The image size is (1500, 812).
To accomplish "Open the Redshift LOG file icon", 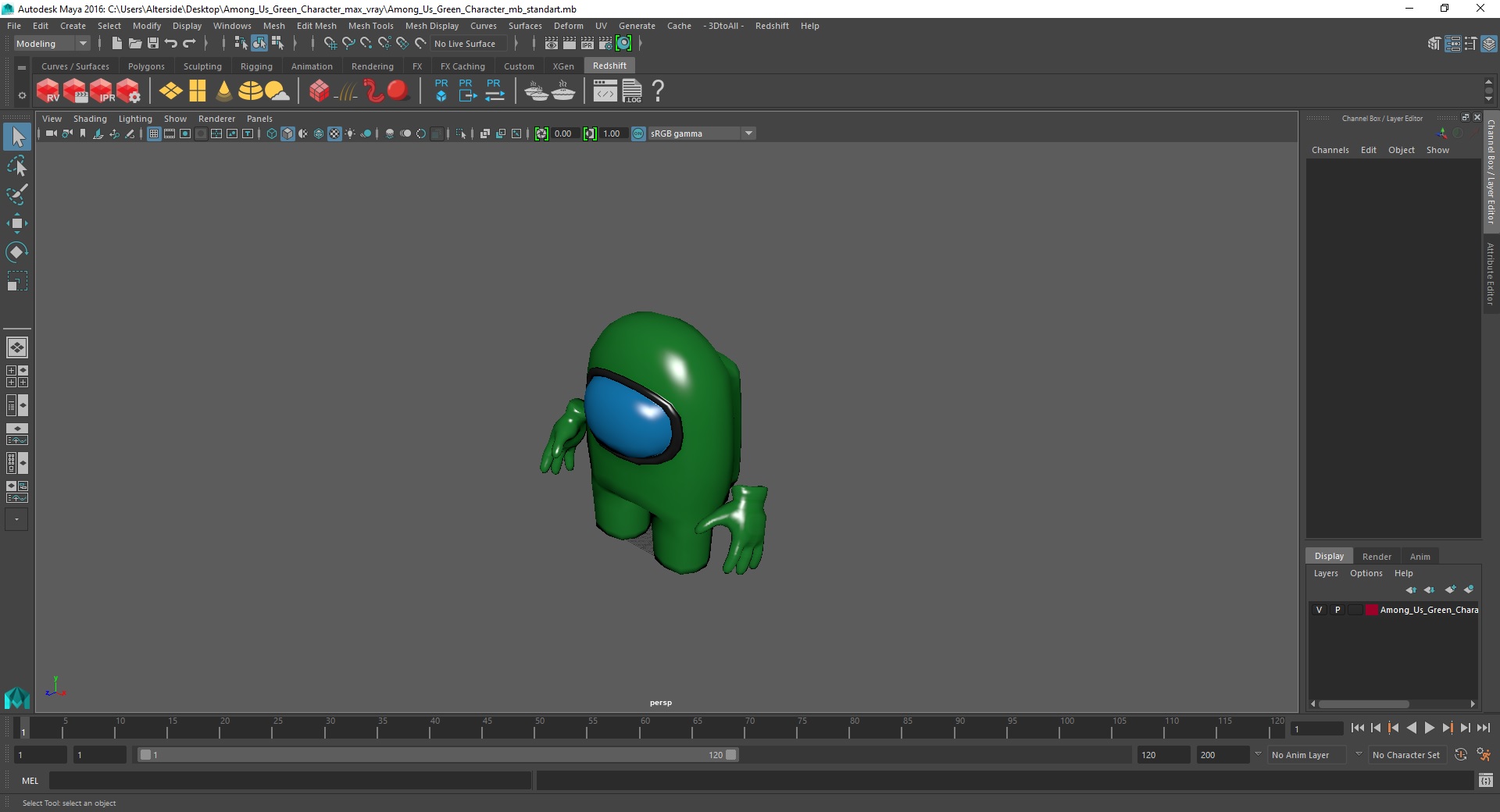I will (632, 91).
